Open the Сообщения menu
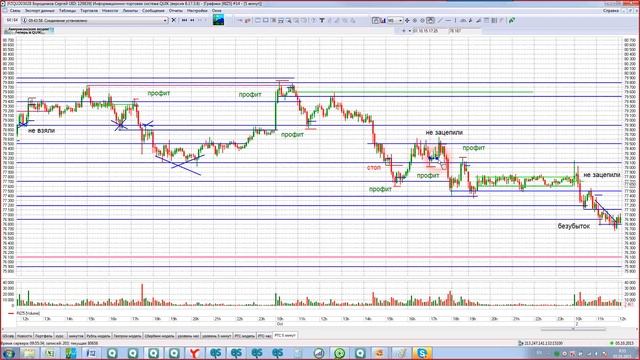 (x=153, y=11)
